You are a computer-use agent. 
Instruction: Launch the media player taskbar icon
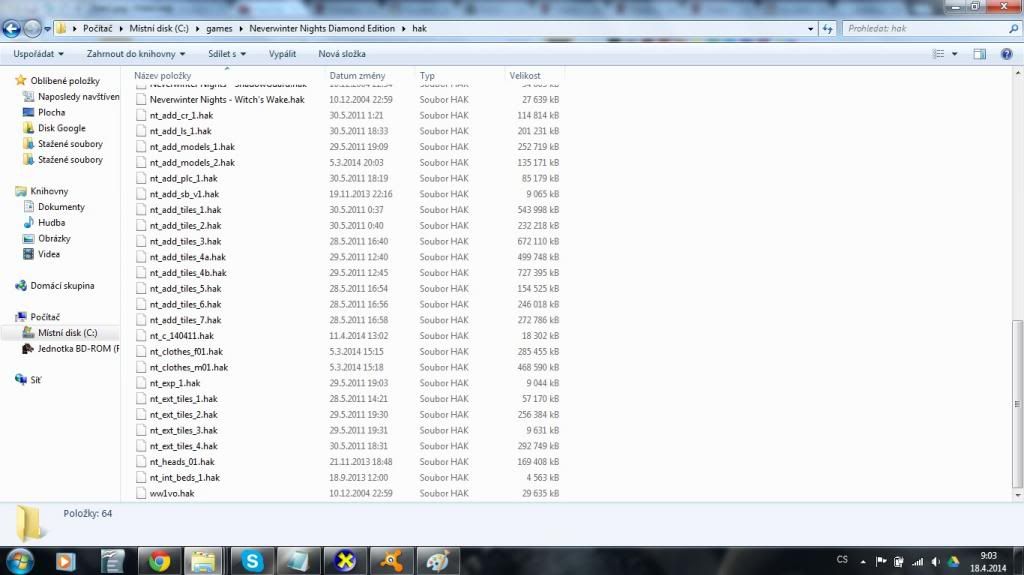[x=65, y=561]
